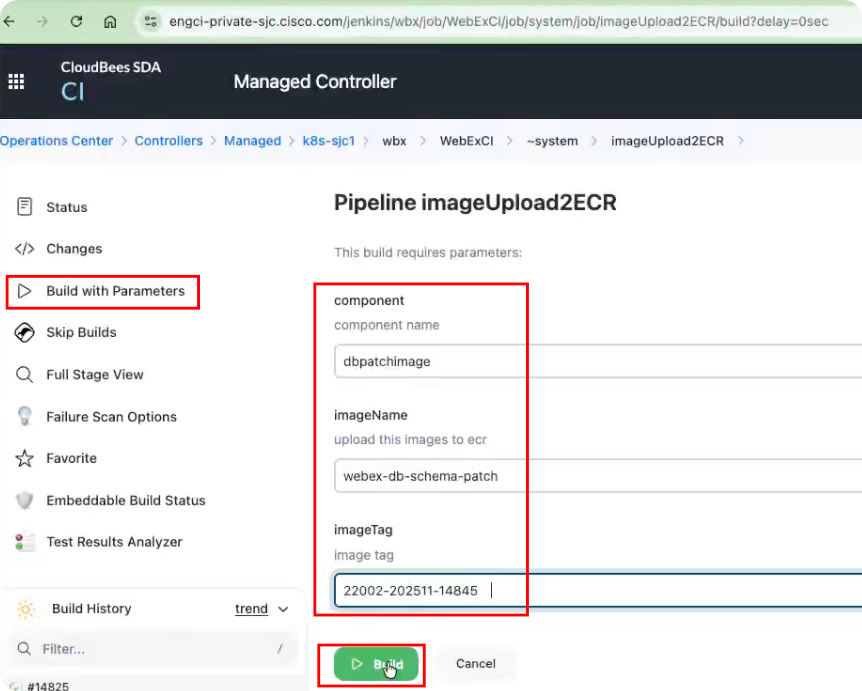
Task: Click the Cancel button
Action: pos(476,664)
